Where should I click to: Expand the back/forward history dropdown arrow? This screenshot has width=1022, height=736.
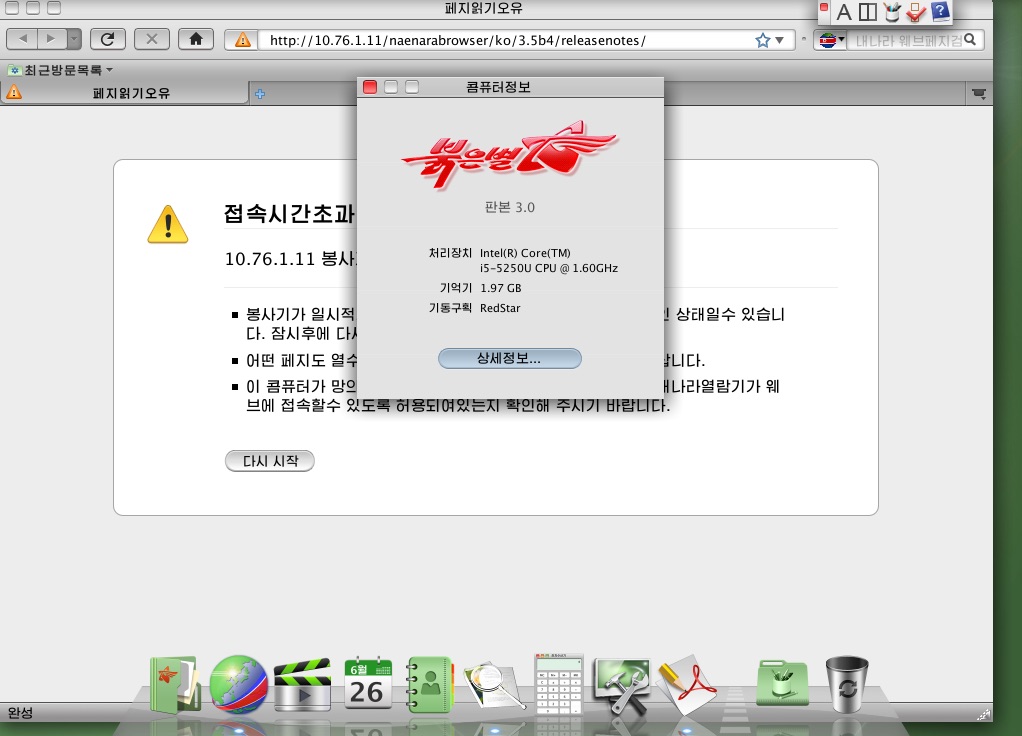click(x=75, y=39)
